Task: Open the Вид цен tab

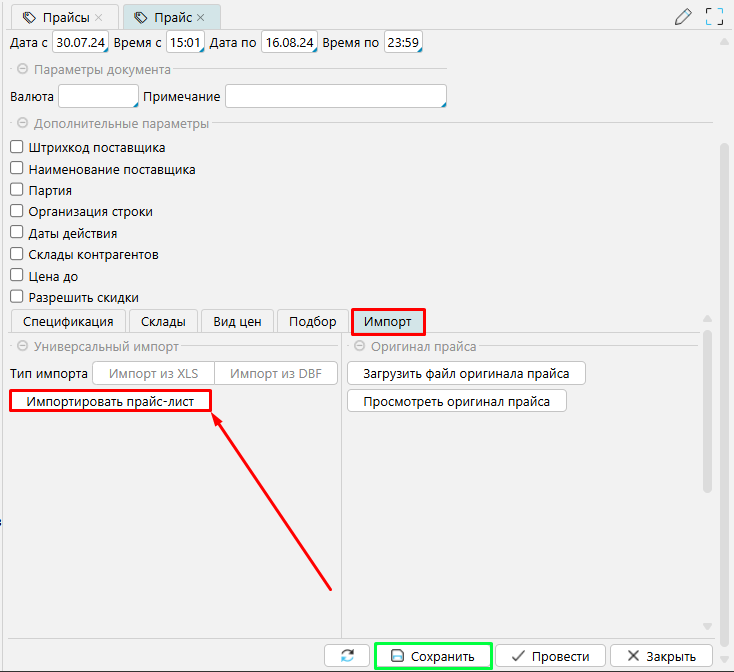Action: [x=237, y=321]
